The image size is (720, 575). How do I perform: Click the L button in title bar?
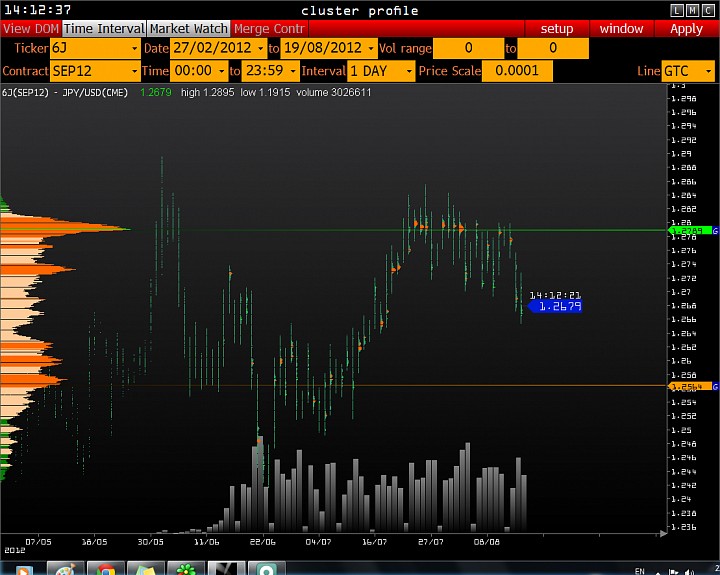tap(676, 10)
